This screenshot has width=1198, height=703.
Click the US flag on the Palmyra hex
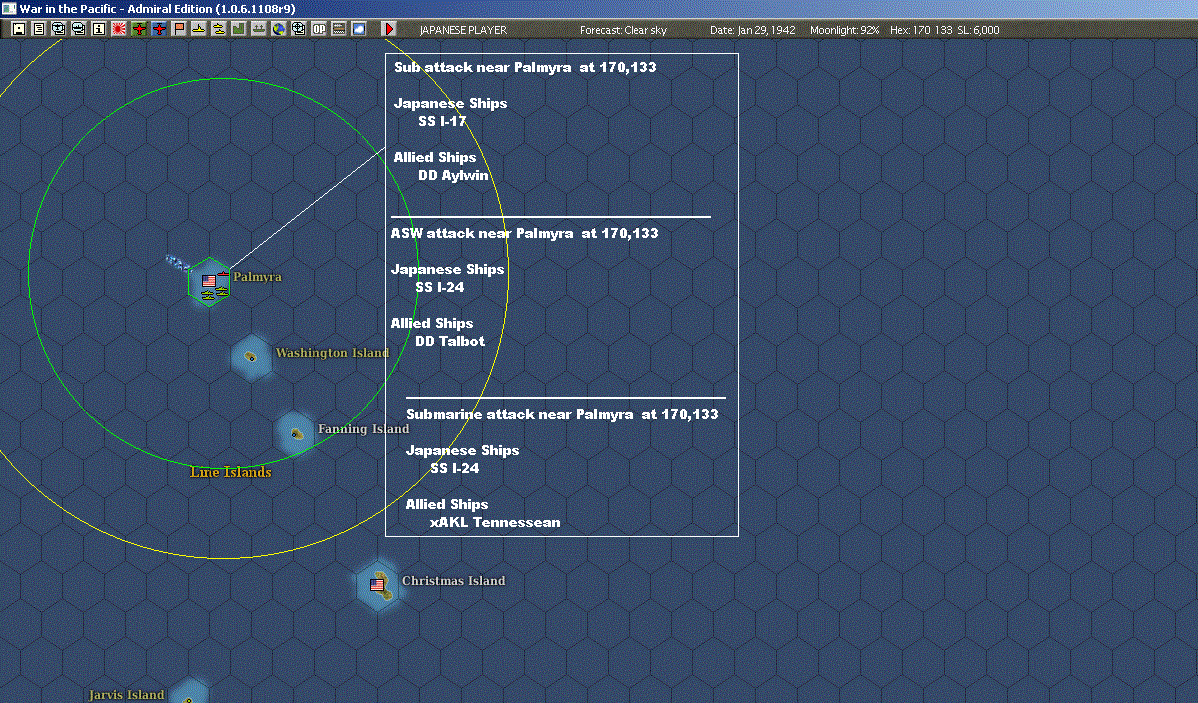click(209, 281)
